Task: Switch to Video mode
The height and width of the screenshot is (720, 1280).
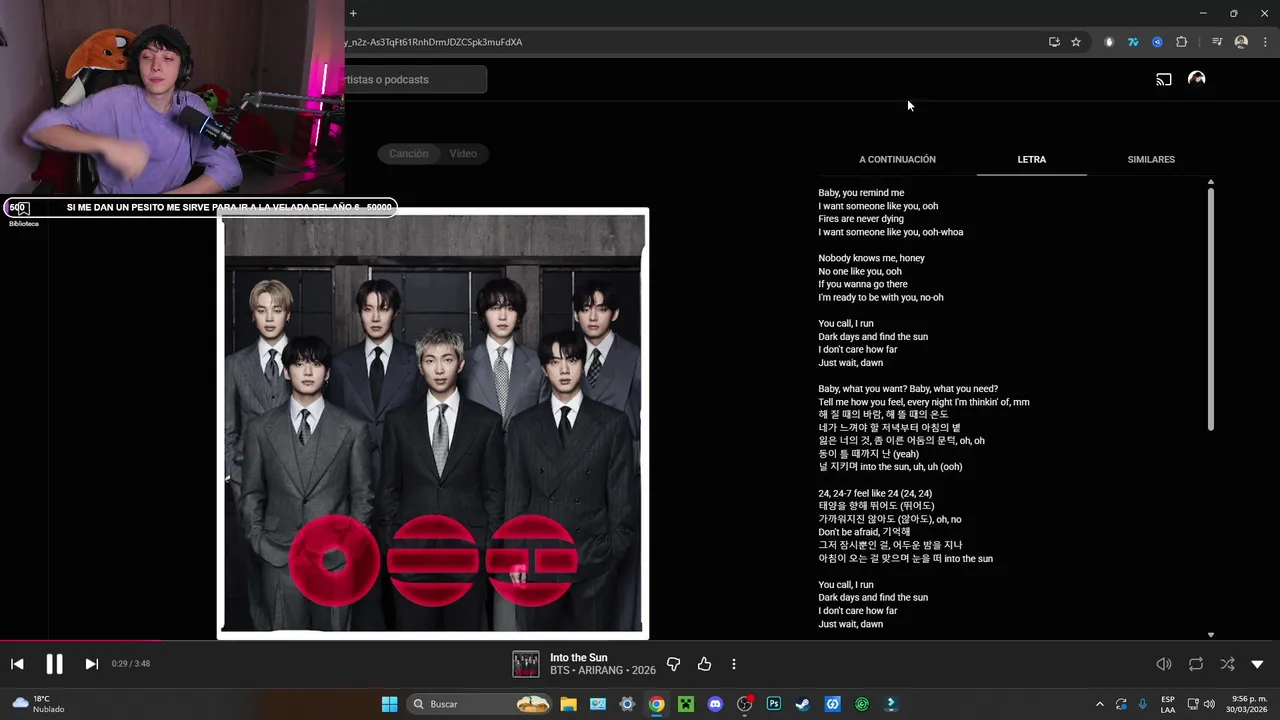Action: [463, 153]
